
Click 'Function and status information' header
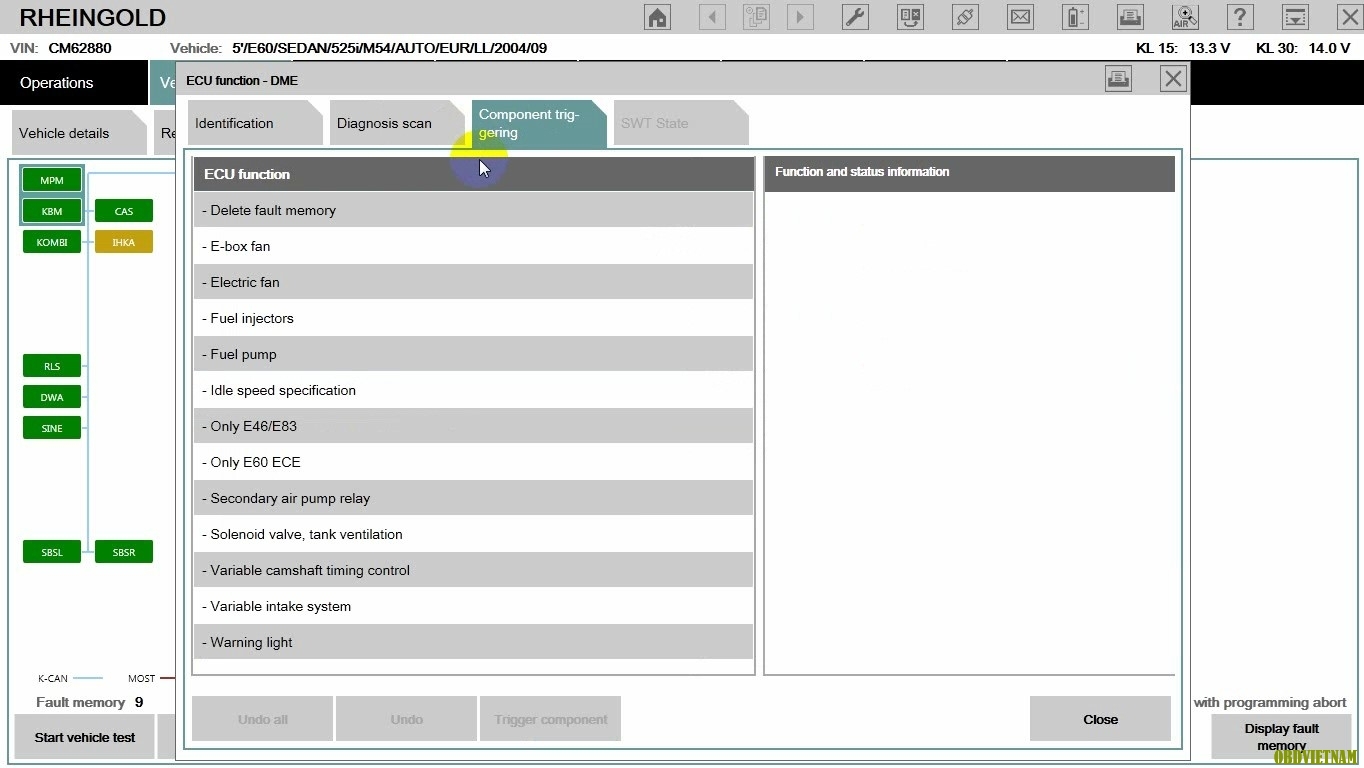click(969, 173)
